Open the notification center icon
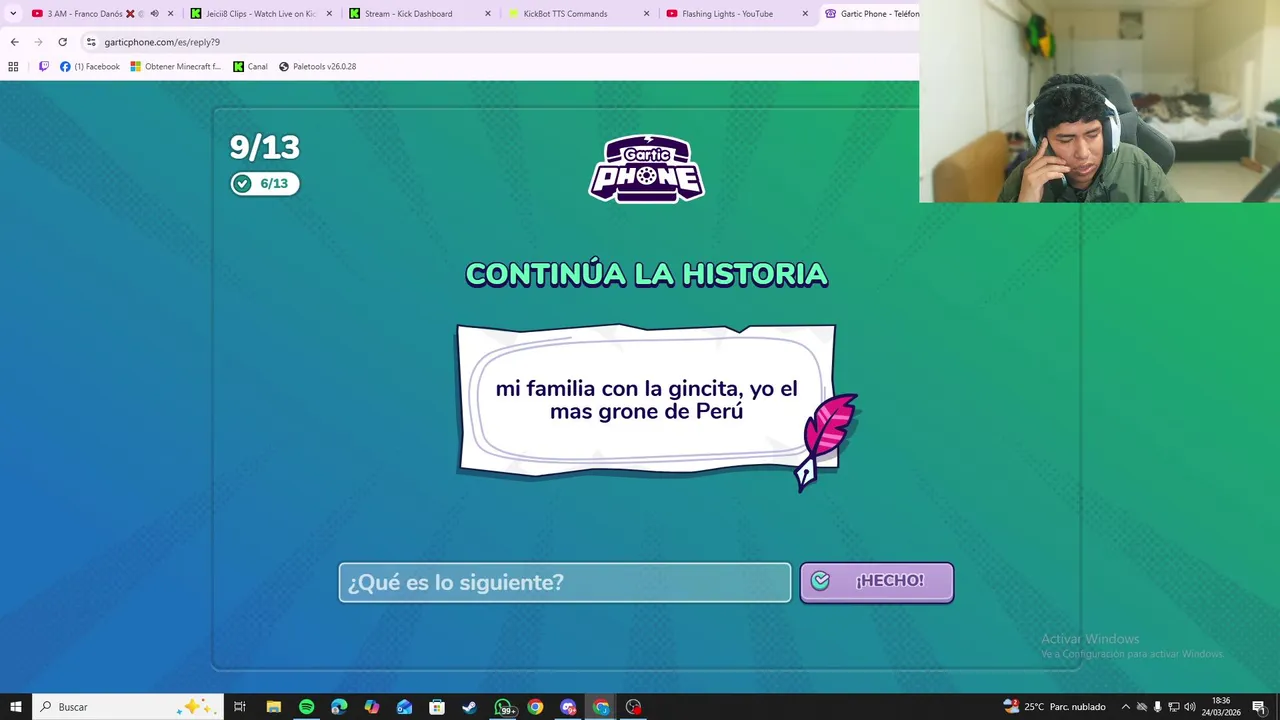1280x720 pixels. (1258, 707)
